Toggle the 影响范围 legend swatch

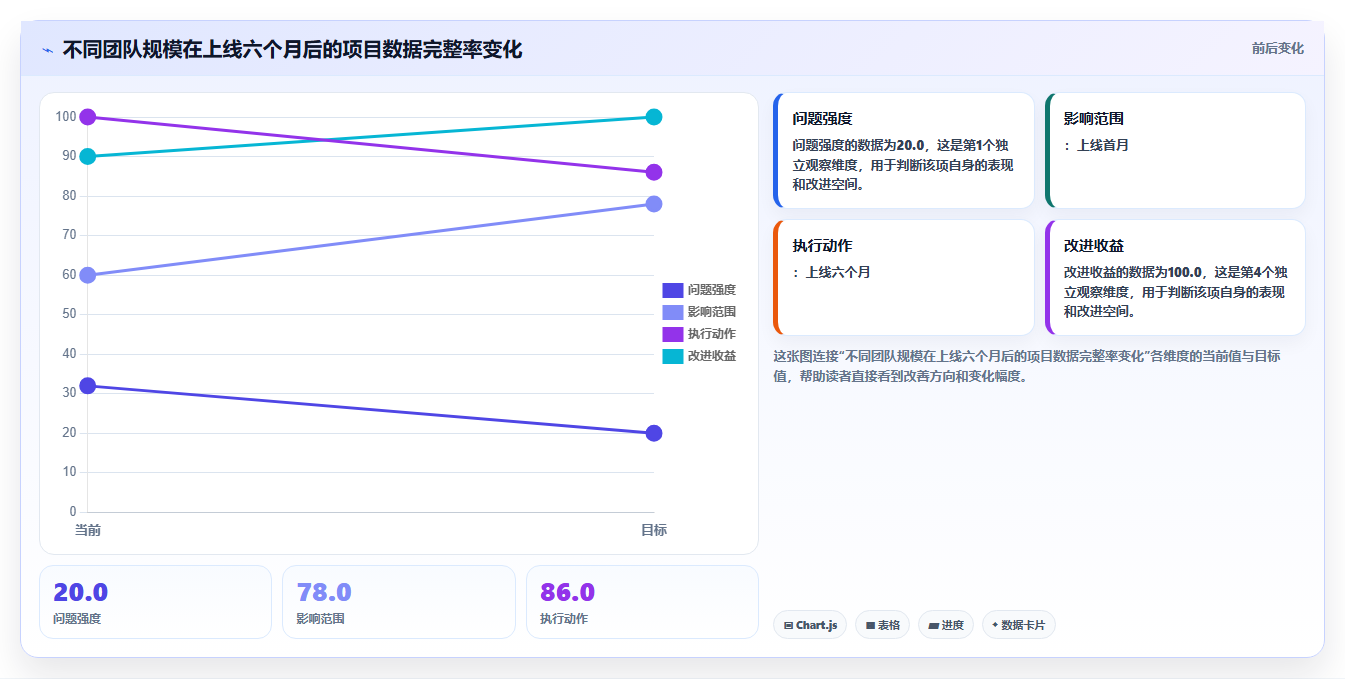(x=672, y=312)
